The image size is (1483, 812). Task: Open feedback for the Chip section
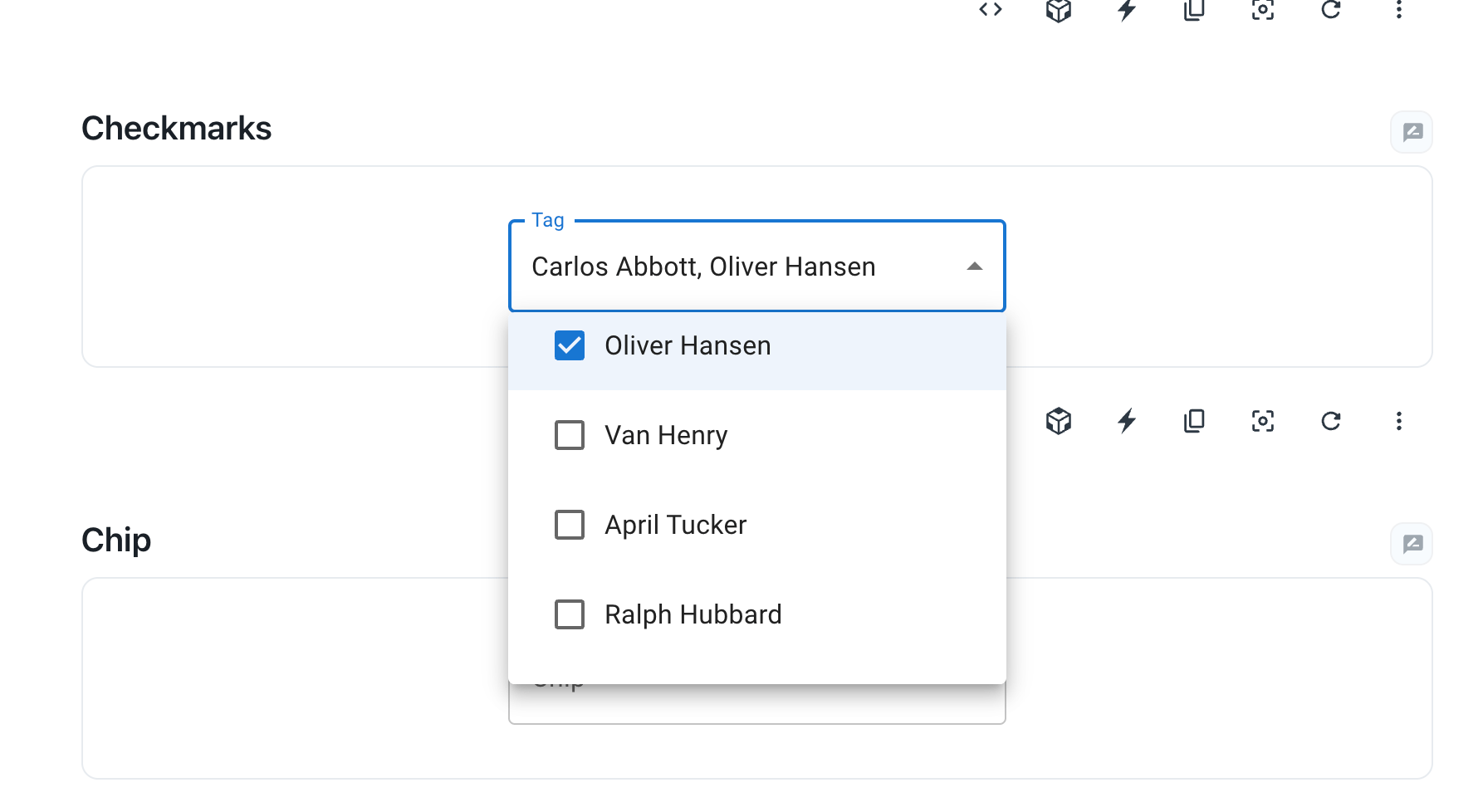pyautogui.click(x=1411, y=544)
